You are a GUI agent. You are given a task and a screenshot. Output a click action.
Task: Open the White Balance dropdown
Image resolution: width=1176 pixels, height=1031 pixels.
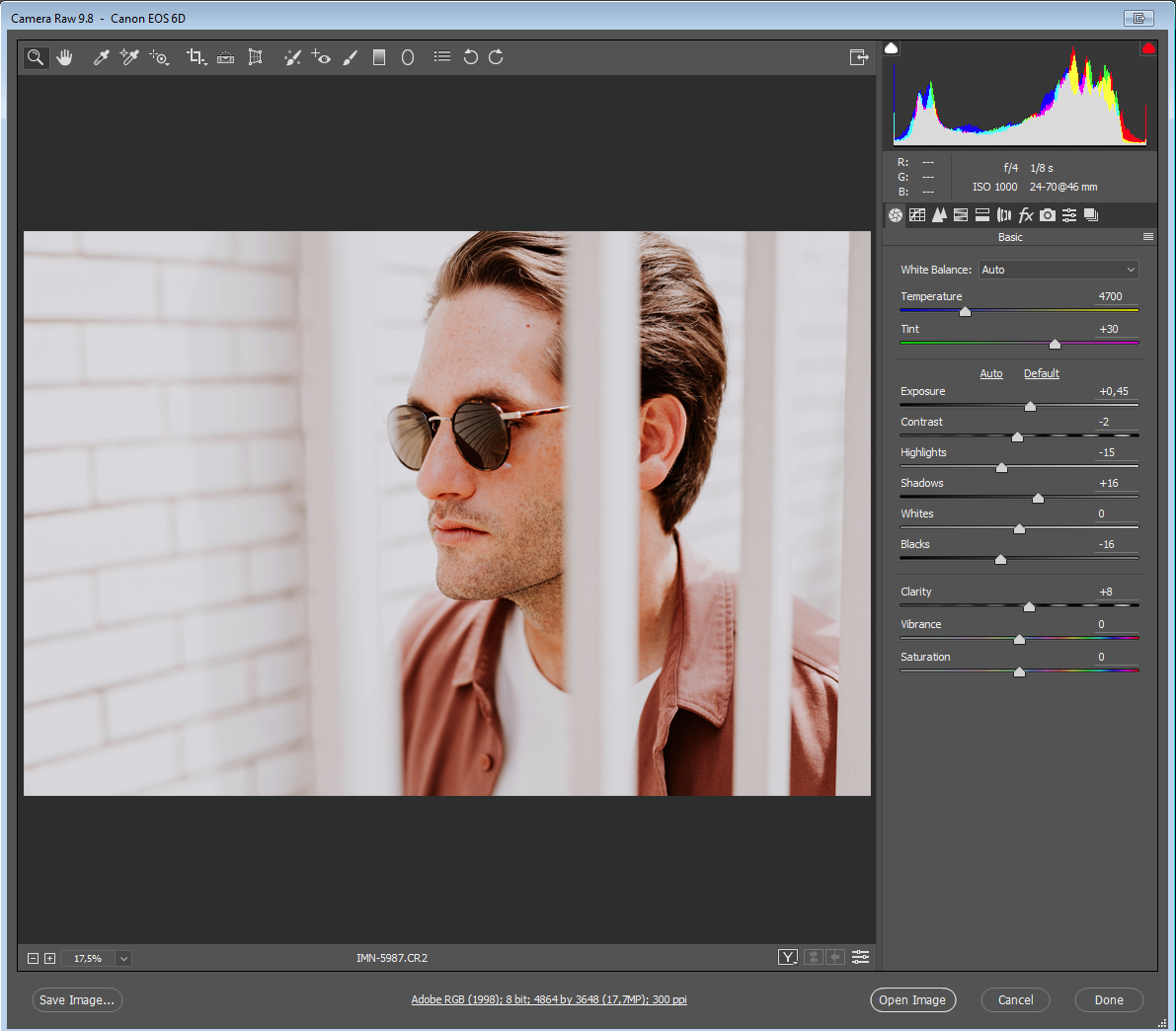pos(1058,270)
